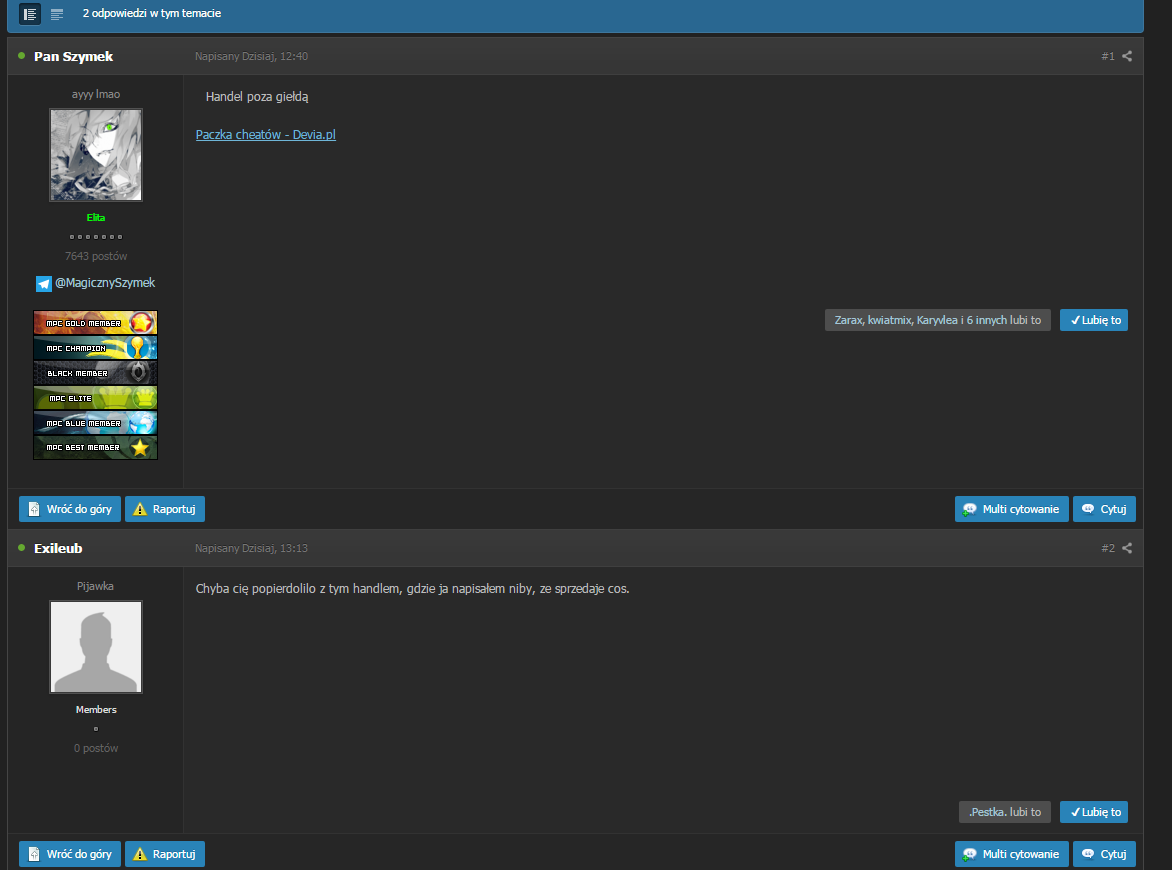Click the MPC Best Member badge
The height and width of the screenshot is (870, 1172).
(x=96, y=447)
